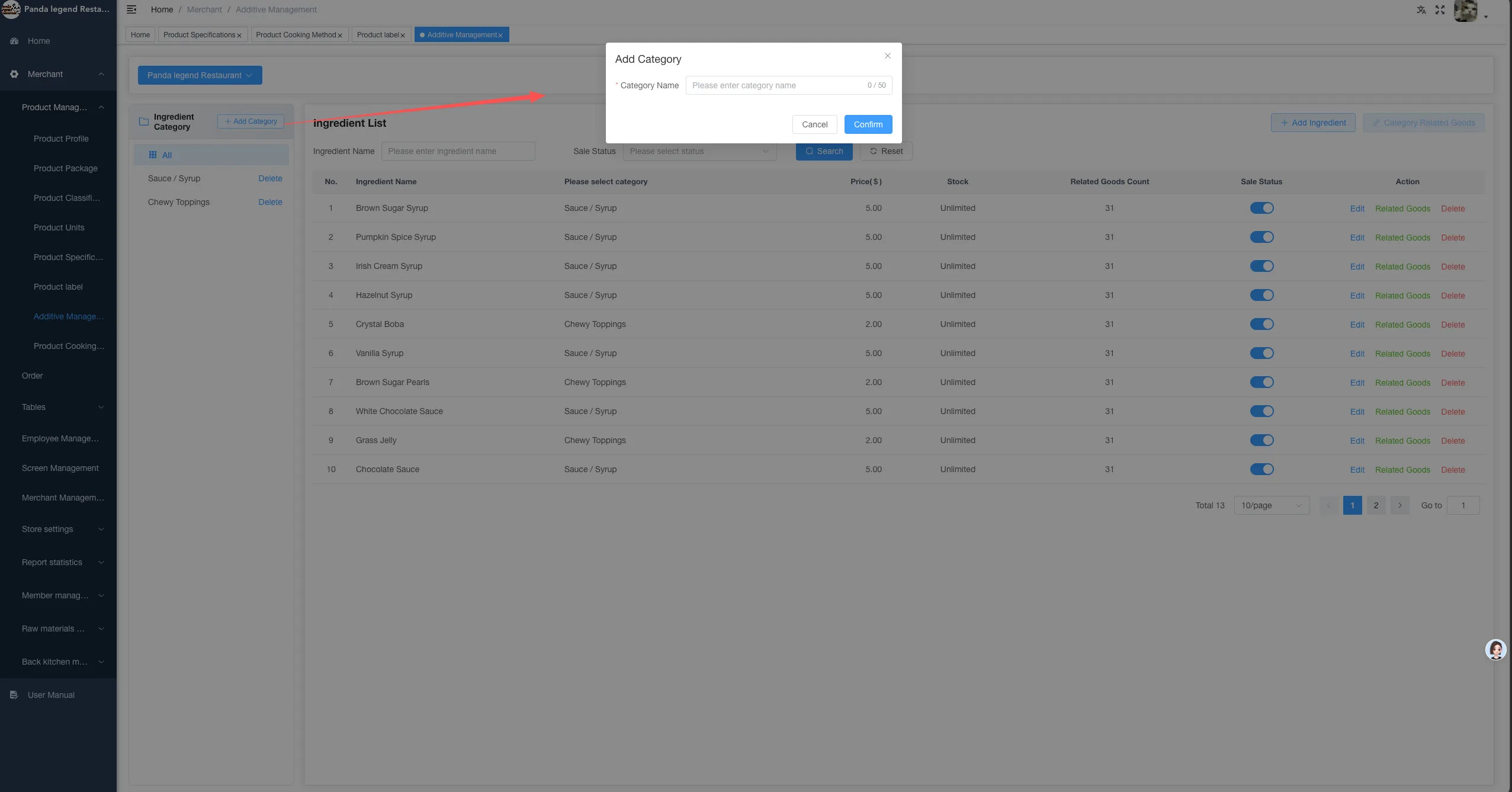Click the Search button

click(824, 151)
